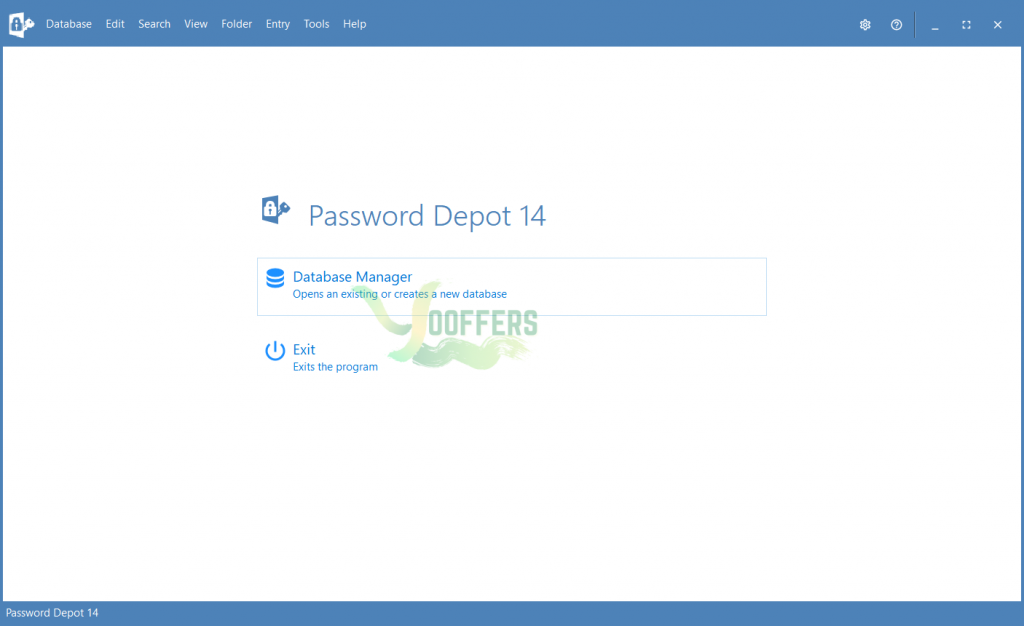Click the Password Depot logo in the title bar

point(21,24)
